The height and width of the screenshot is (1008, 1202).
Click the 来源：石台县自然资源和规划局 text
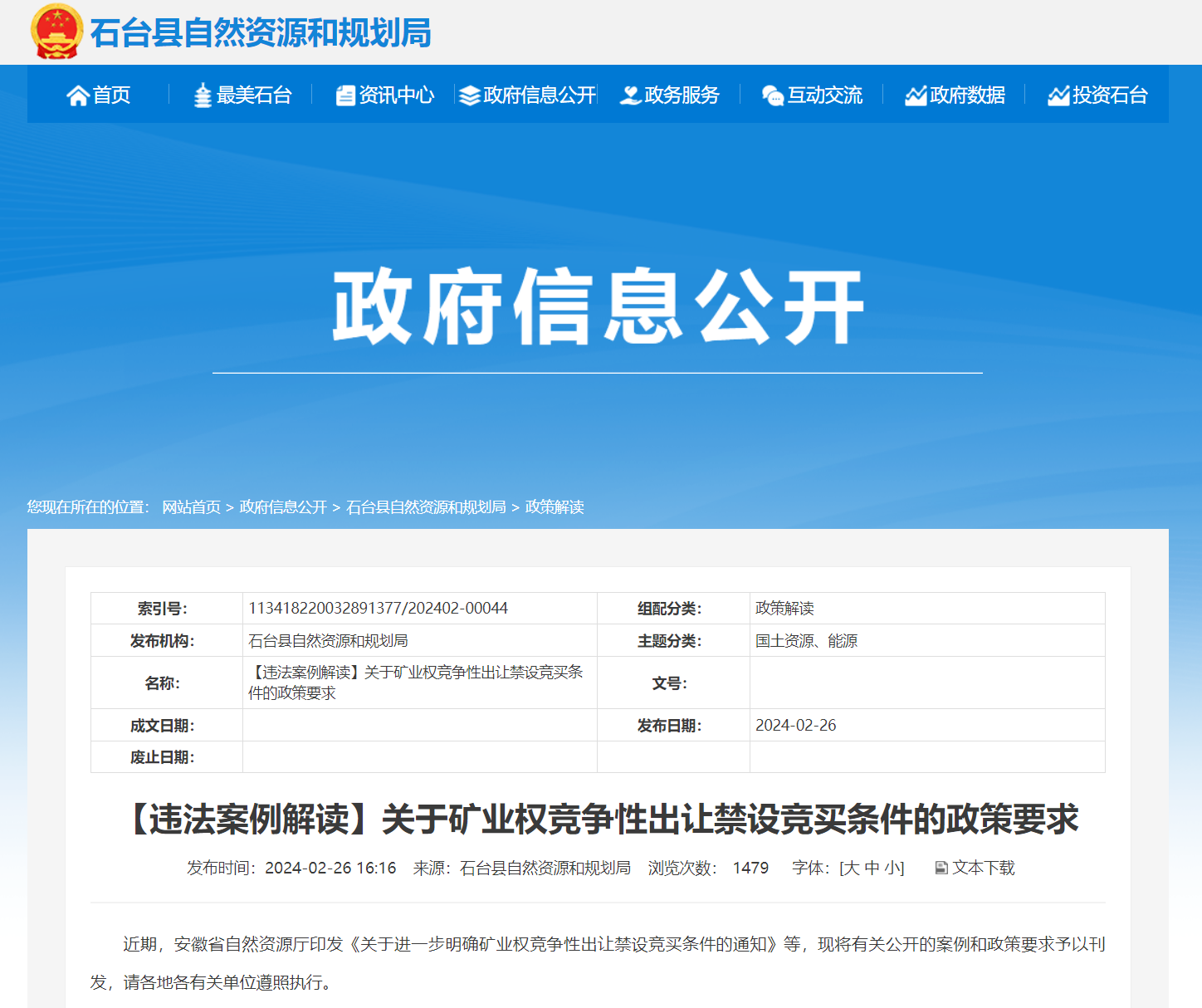[522, 868]
